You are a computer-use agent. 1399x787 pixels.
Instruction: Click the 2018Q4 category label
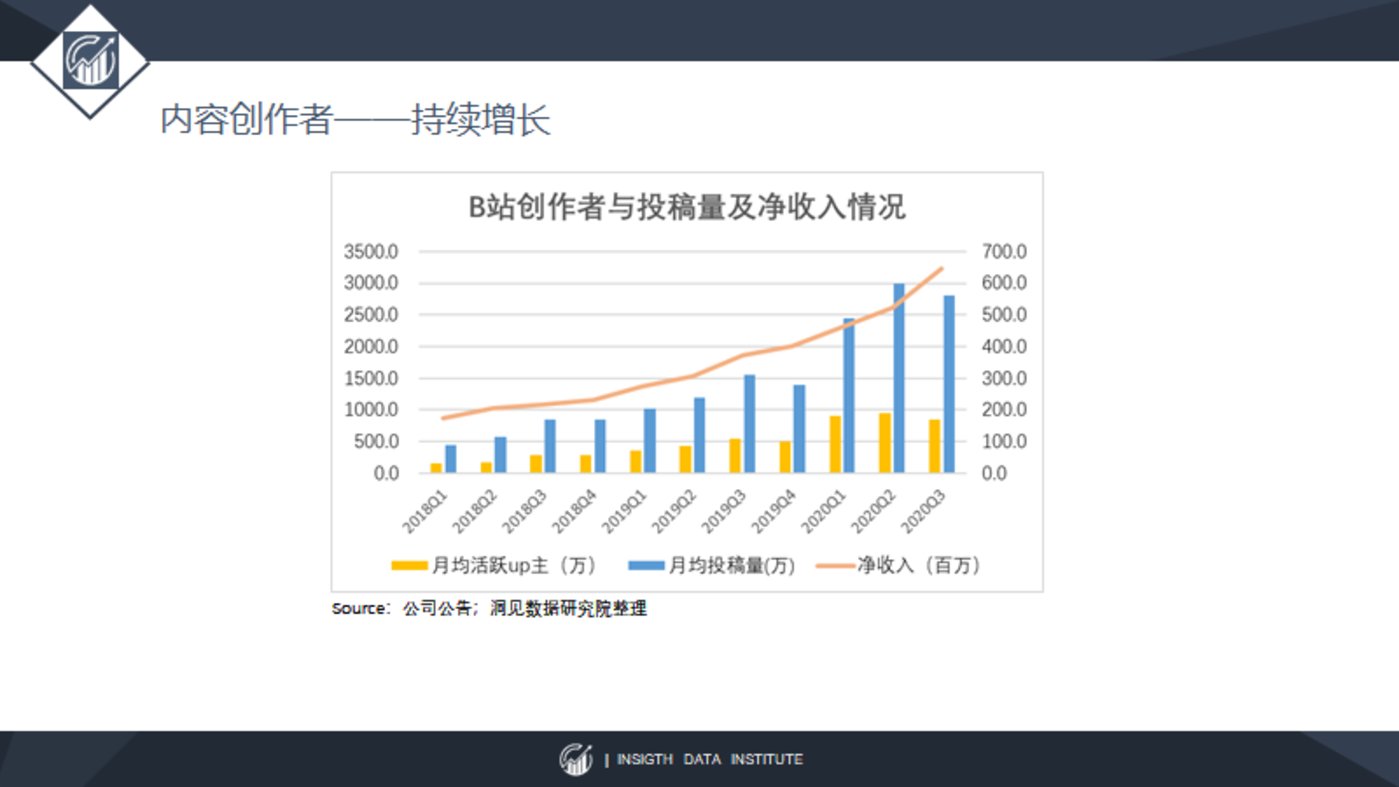tap(575, 511)
